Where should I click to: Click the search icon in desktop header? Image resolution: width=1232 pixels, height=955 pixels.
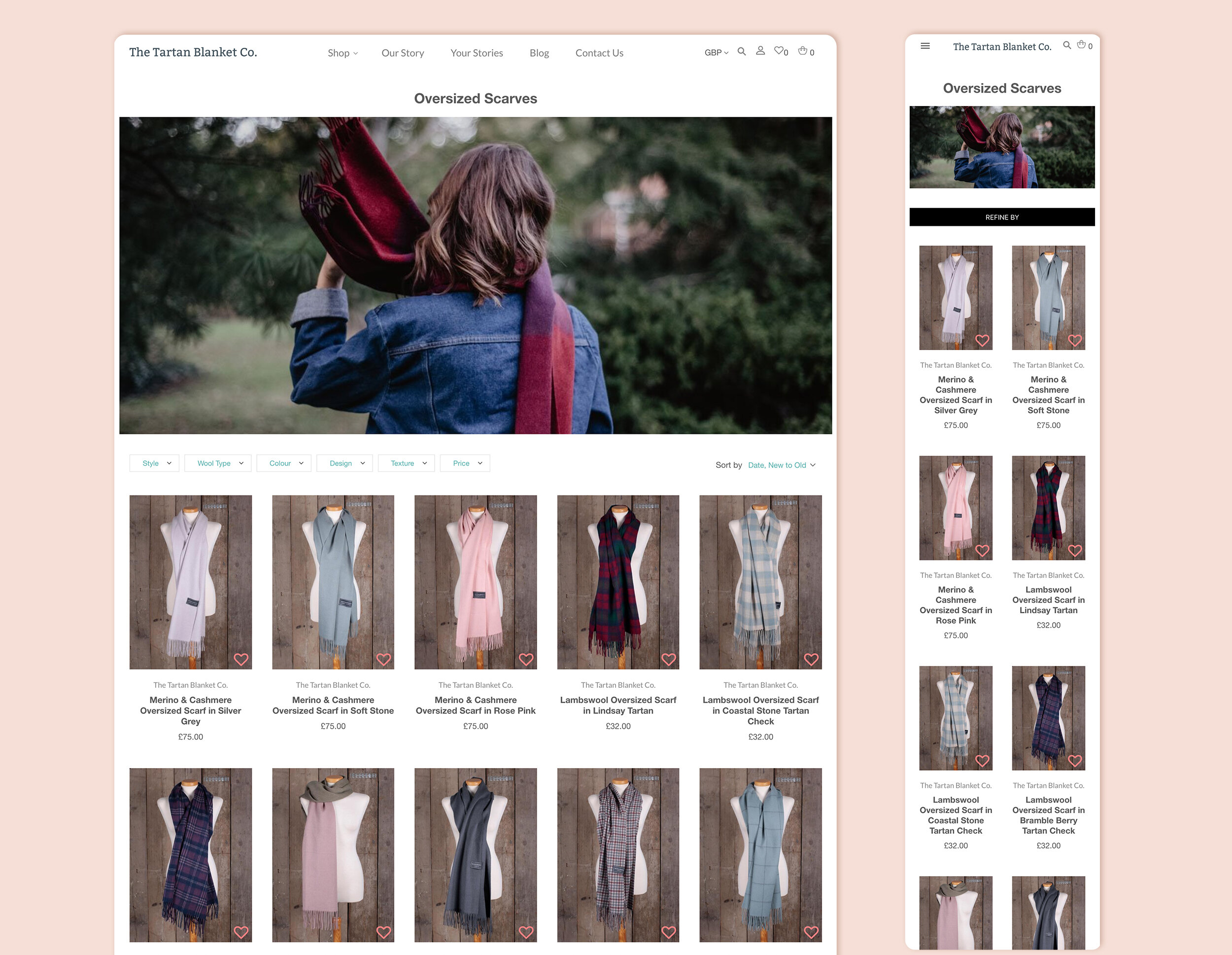742,51
